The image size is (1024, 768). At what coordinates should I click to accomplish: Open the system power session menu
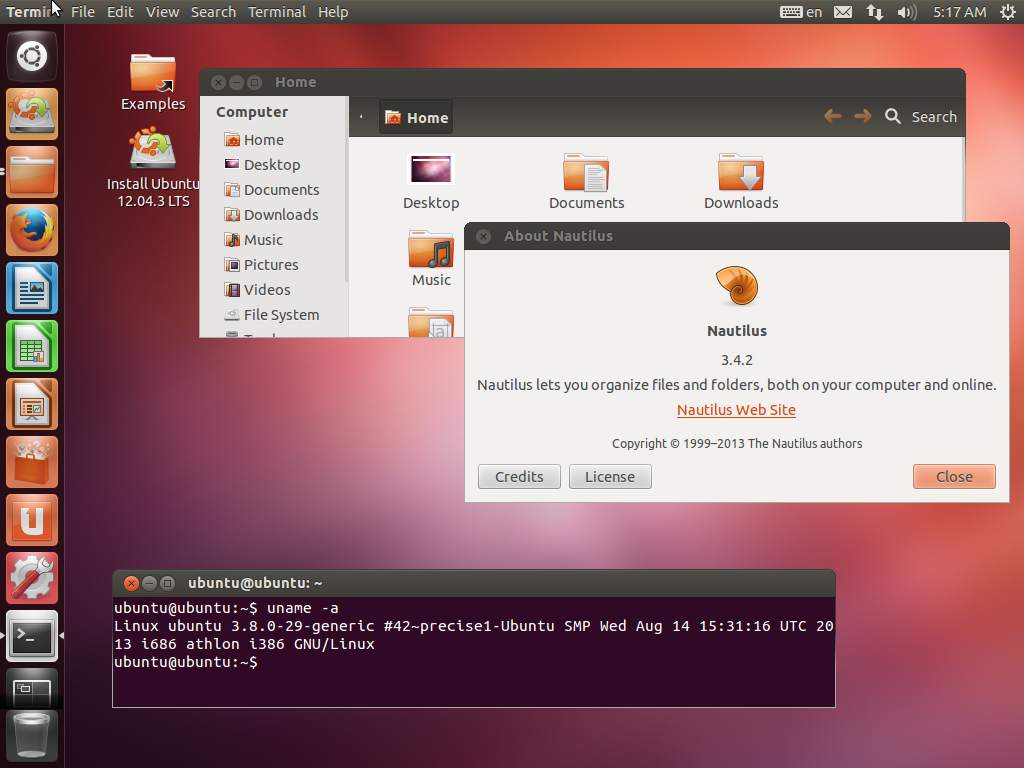click(x=1008, y=12)
